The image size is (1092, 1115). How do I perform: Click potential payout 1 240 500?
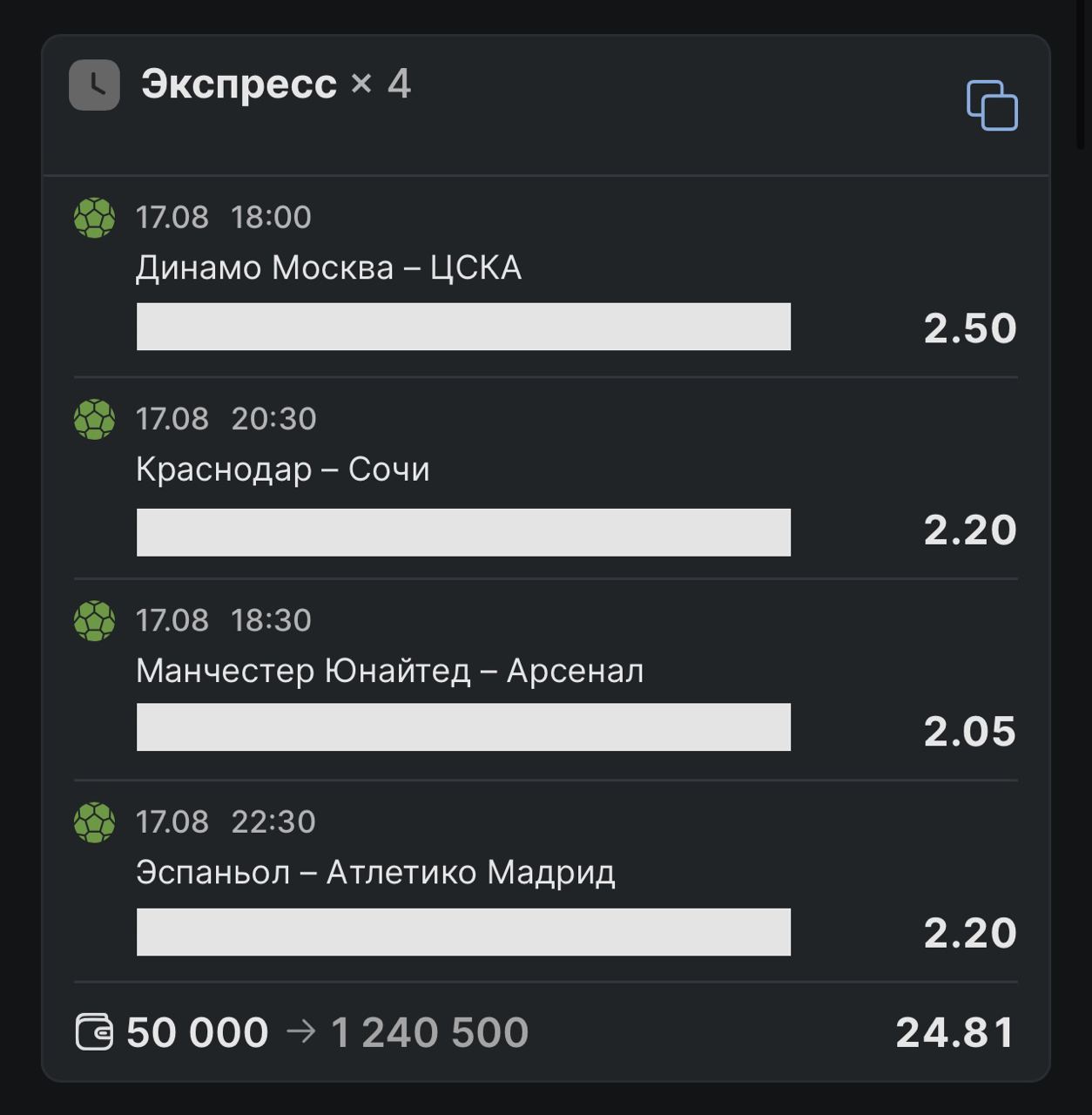coord(429,1032)
